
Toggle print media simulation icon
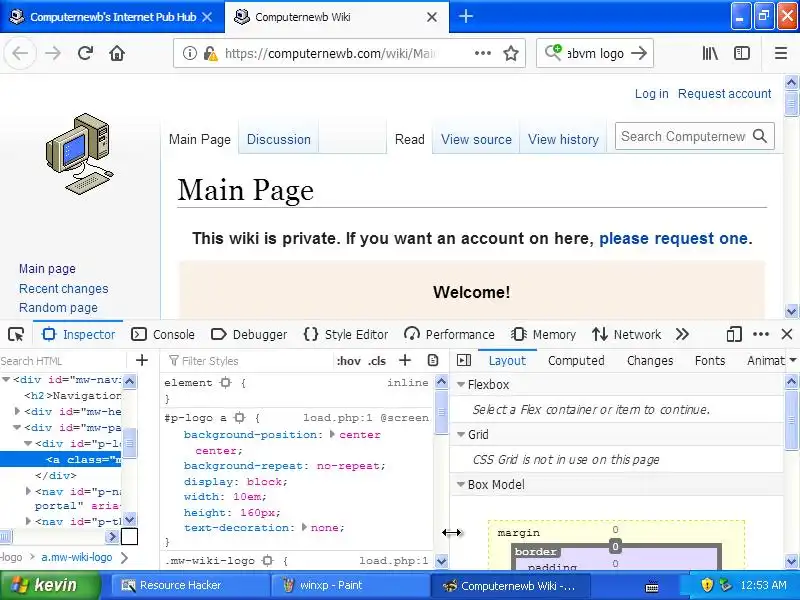coord(433,360)
